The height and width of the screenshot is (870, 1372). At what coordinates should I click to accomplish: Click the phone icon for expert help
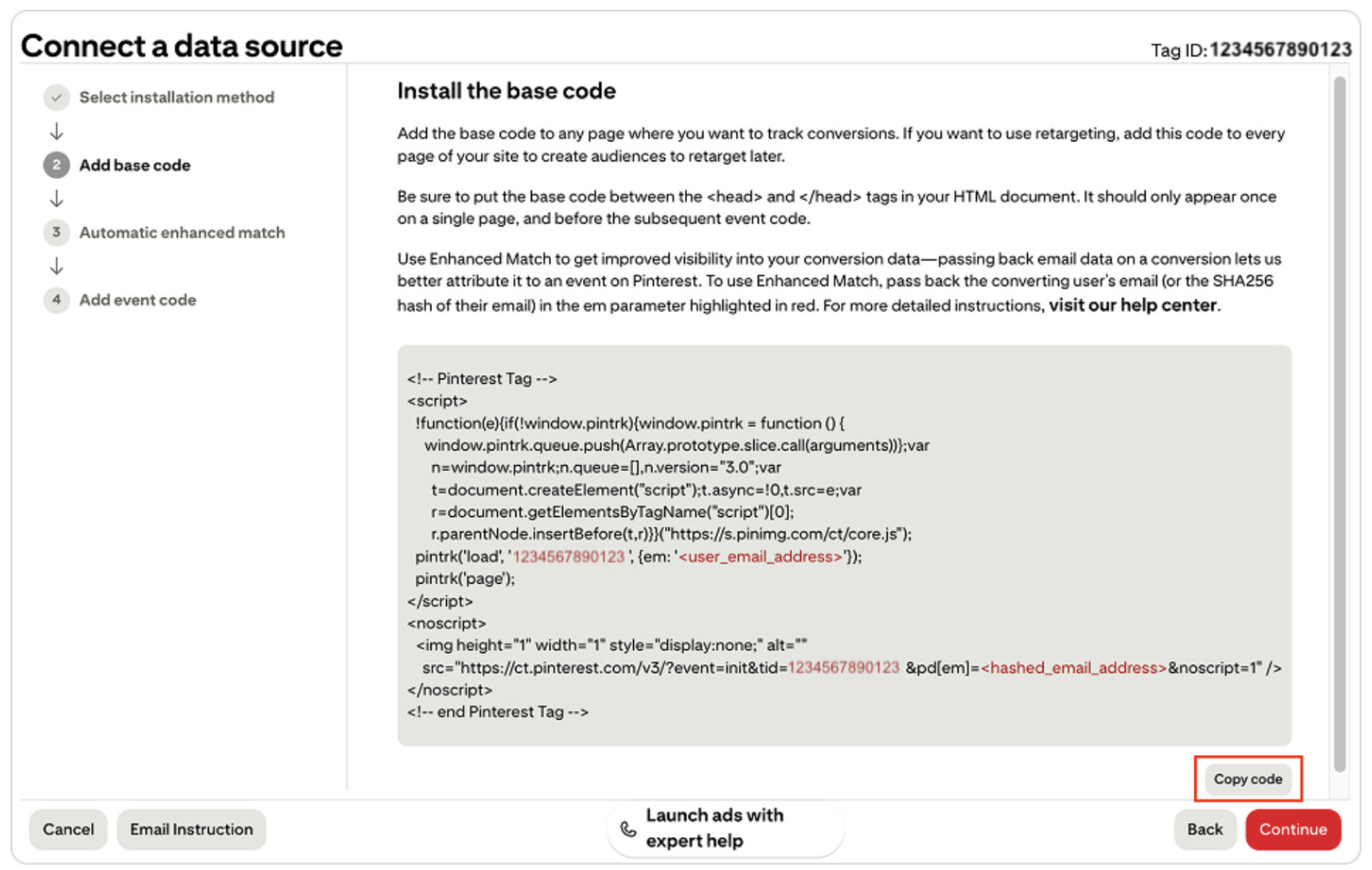point(629,829)
